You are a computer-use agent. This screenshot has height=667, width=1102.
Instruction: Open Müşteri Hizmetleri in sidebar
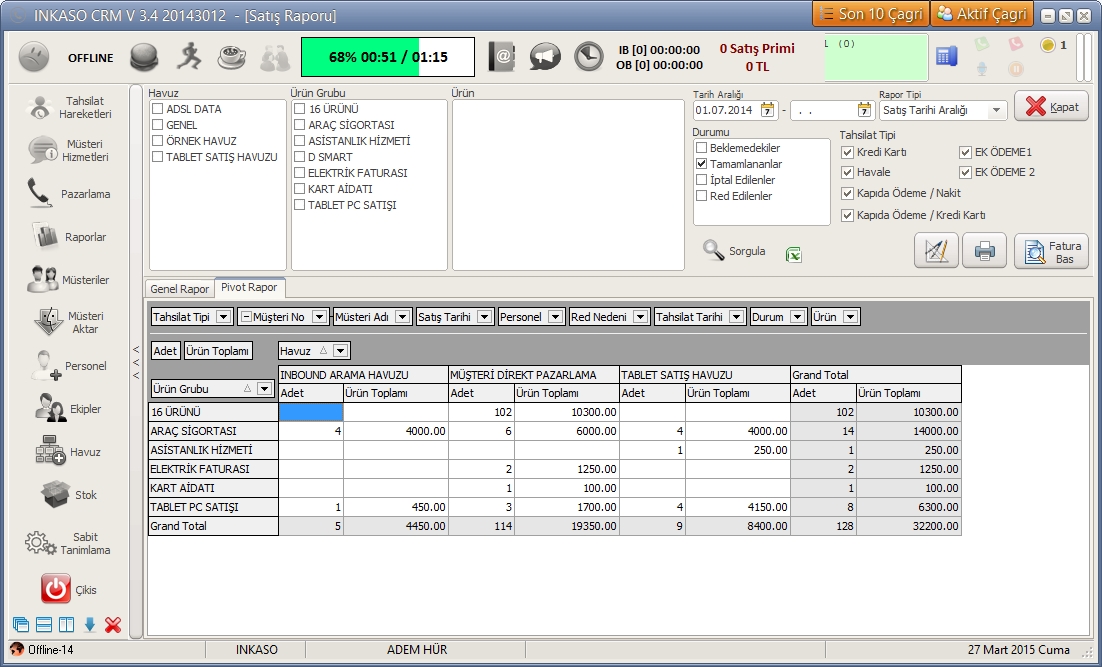point(69,150)
